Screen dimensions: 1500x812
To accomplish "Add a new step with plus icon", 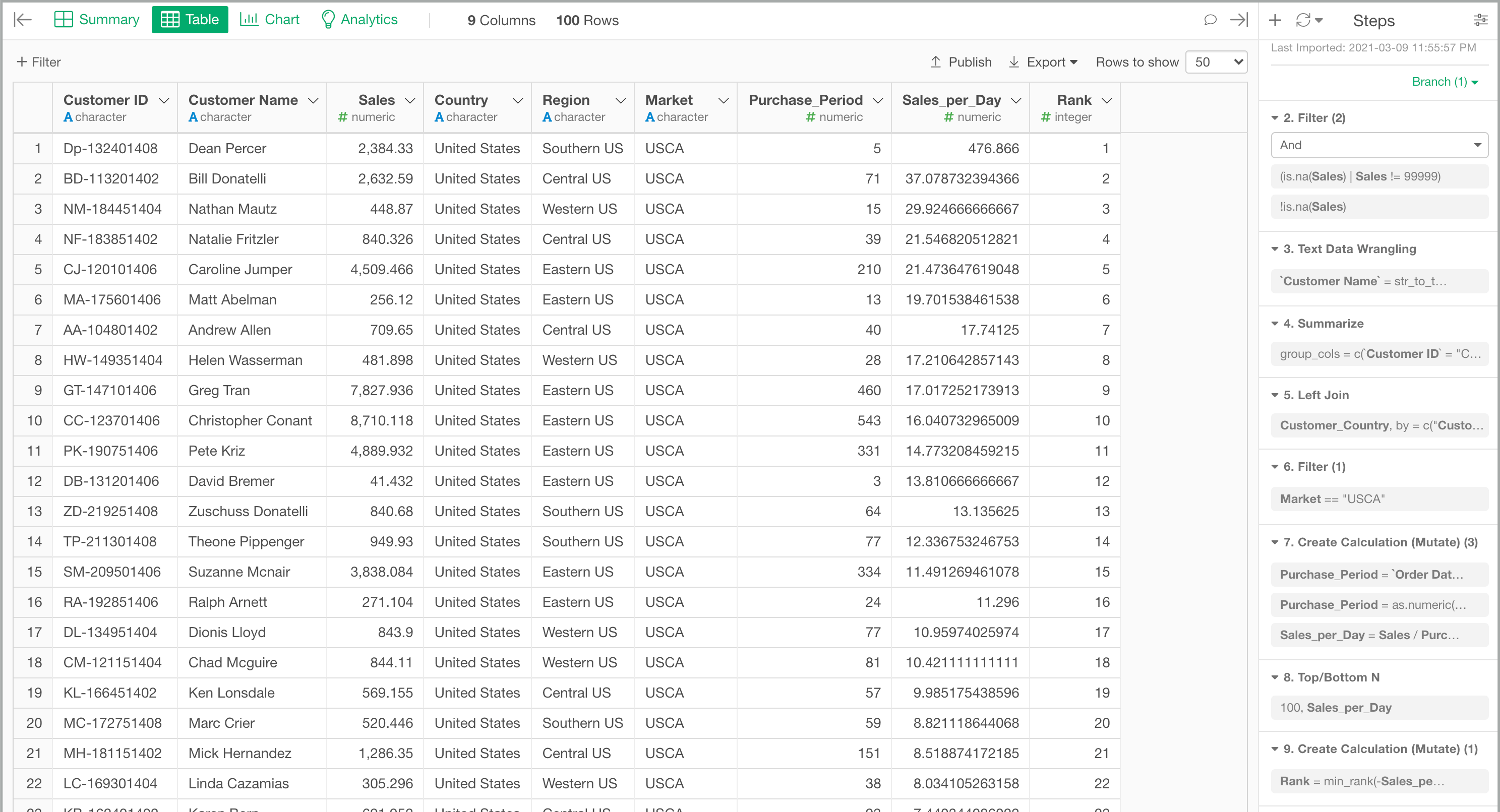I will pos(1275,20).
